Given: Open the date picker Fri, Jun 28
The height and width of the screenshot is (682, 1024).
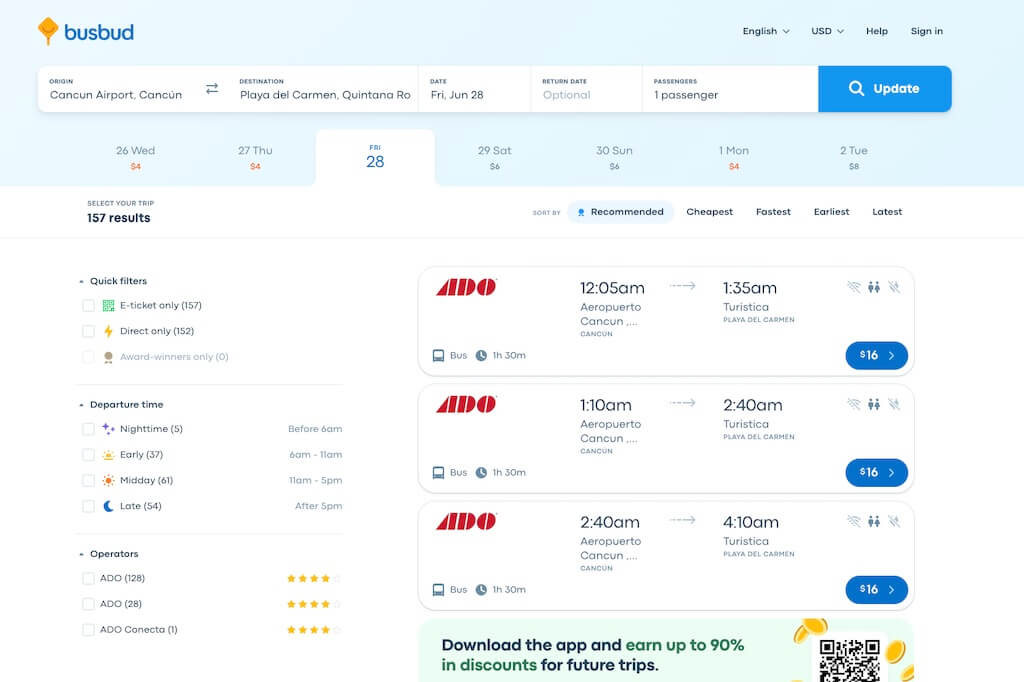Looking at the screenshot, I should [x=474, y=89].
